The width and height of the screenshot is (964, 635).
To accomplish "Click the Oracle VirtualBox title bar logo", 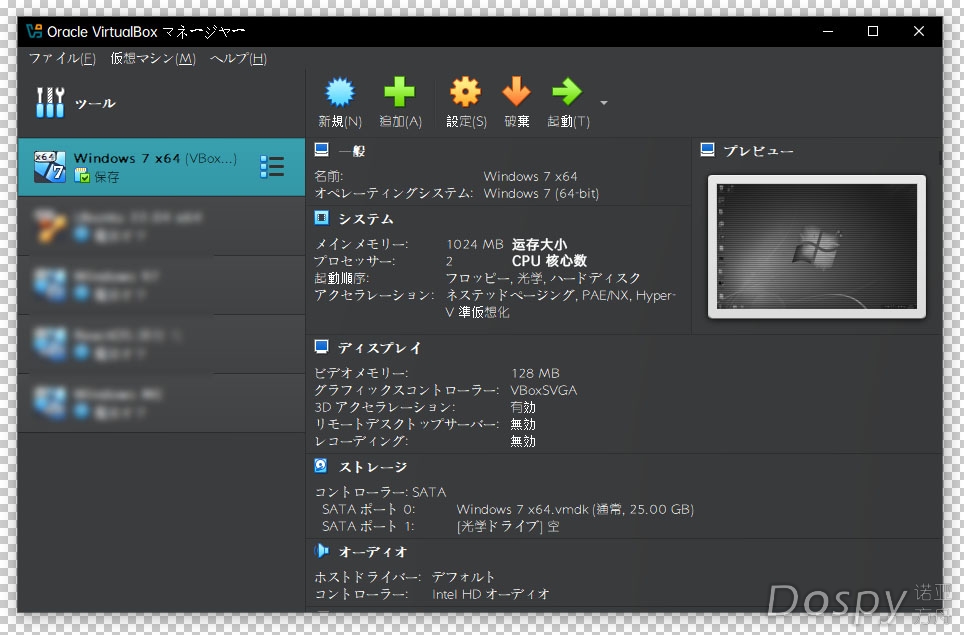I will point(34,31).
